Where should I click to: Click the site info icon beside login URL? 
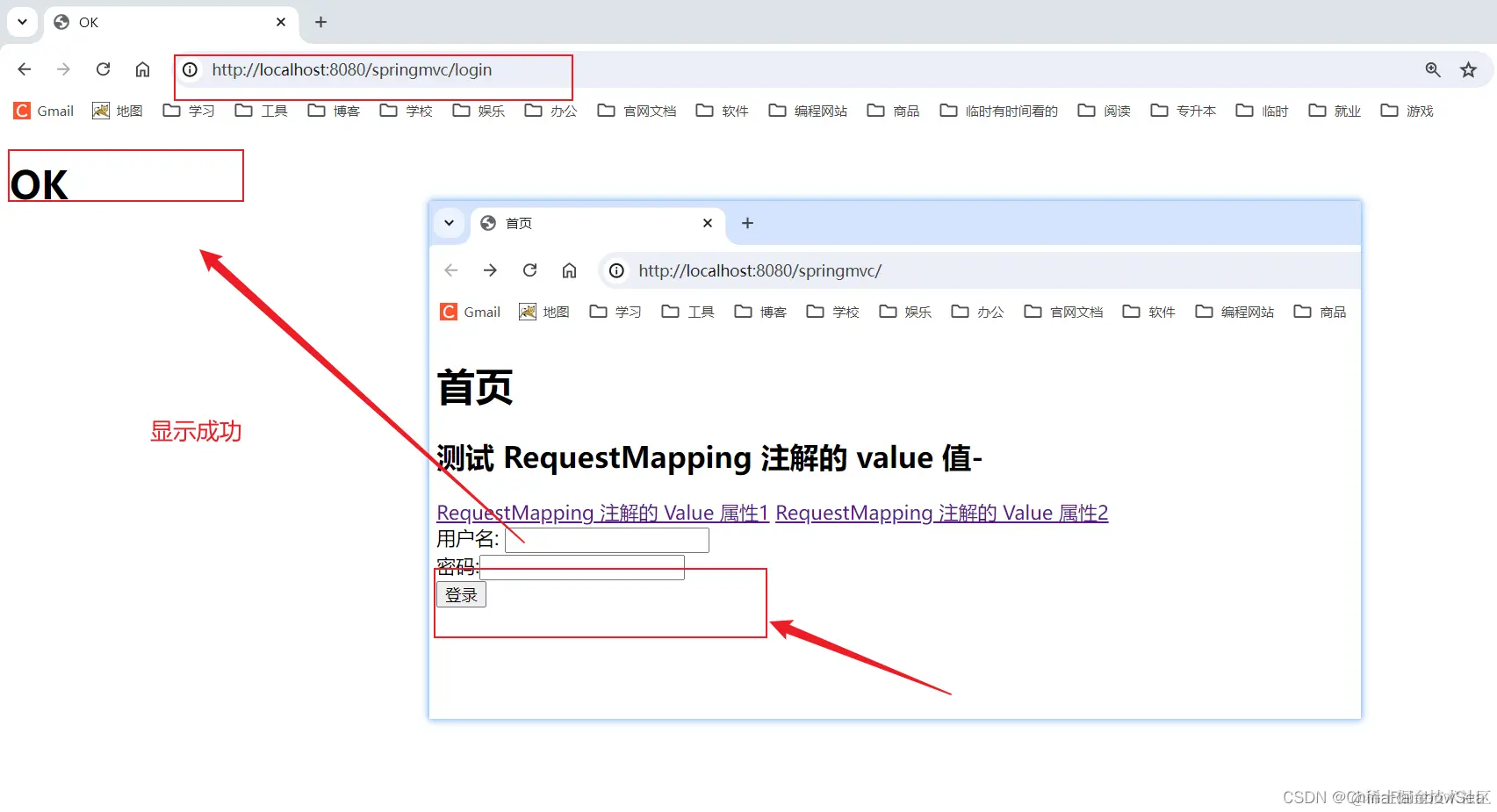[190, 69]
